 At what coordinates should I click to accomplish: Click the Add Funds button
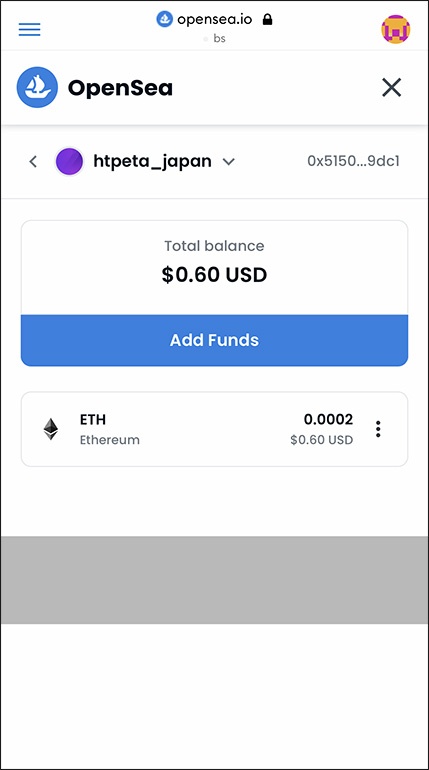[x=214, y=340]
